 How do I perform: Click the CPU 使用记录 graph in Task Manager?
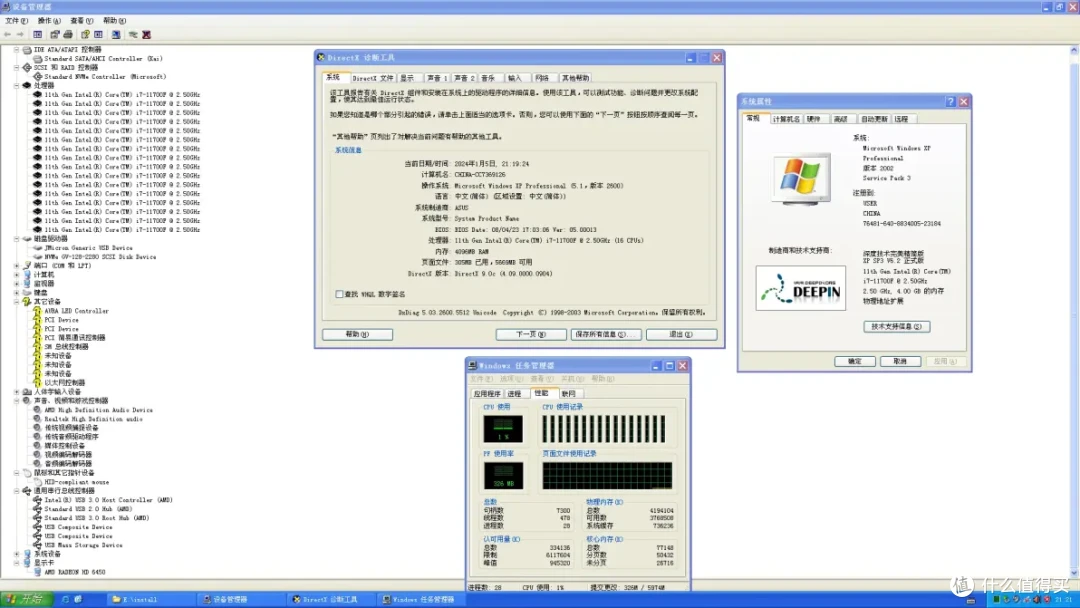click(x=605, y=429)
